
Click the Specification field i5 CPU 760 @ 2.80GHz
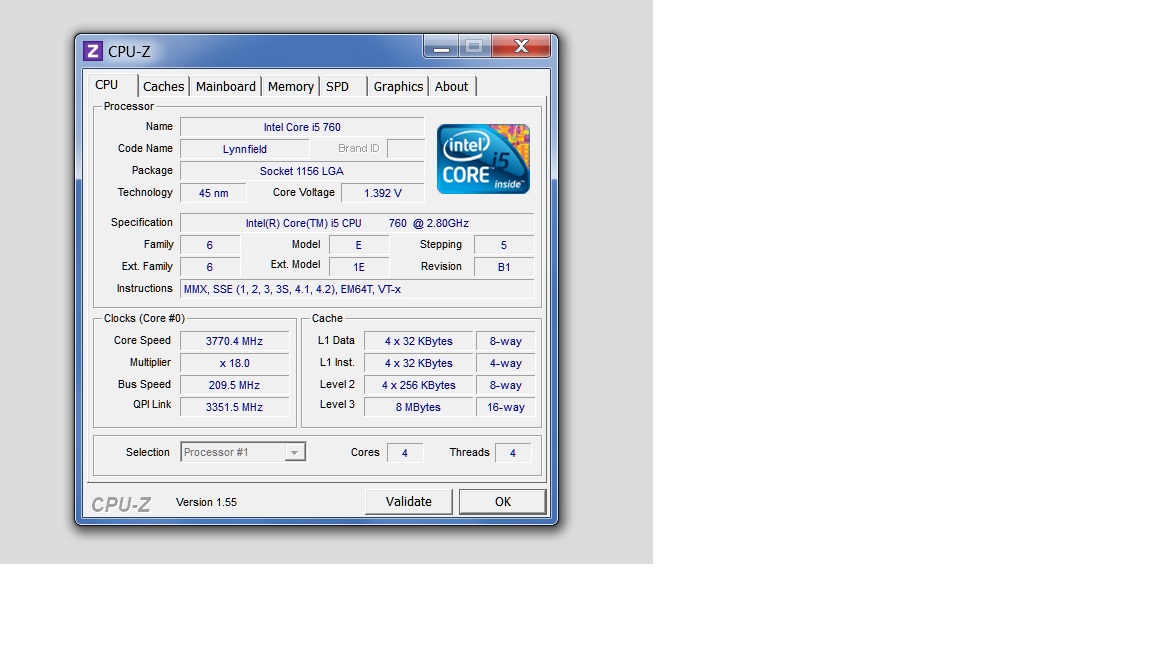click(357, 223)
